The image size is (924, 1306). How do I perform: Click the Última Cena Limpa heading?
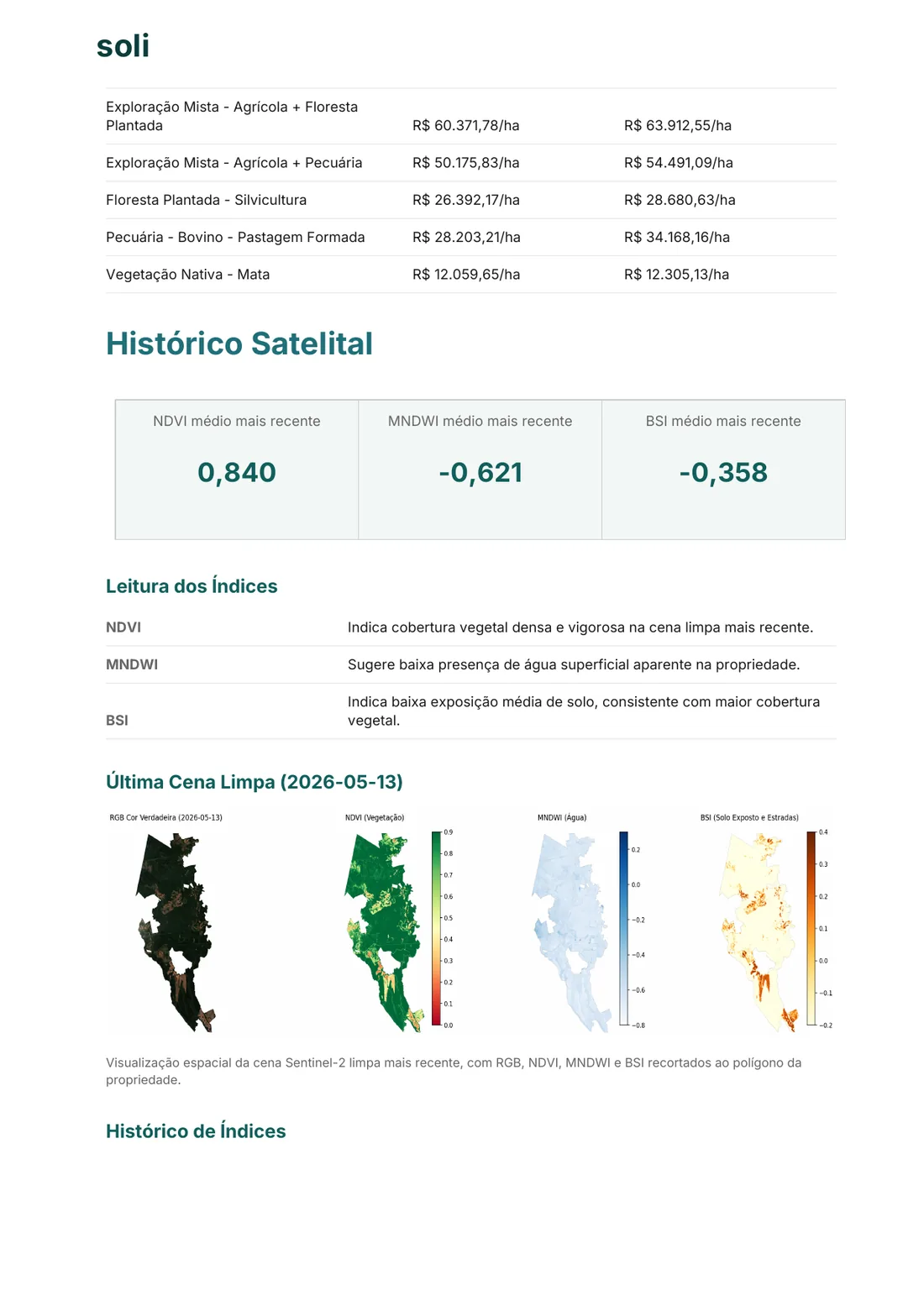(255, 782)
